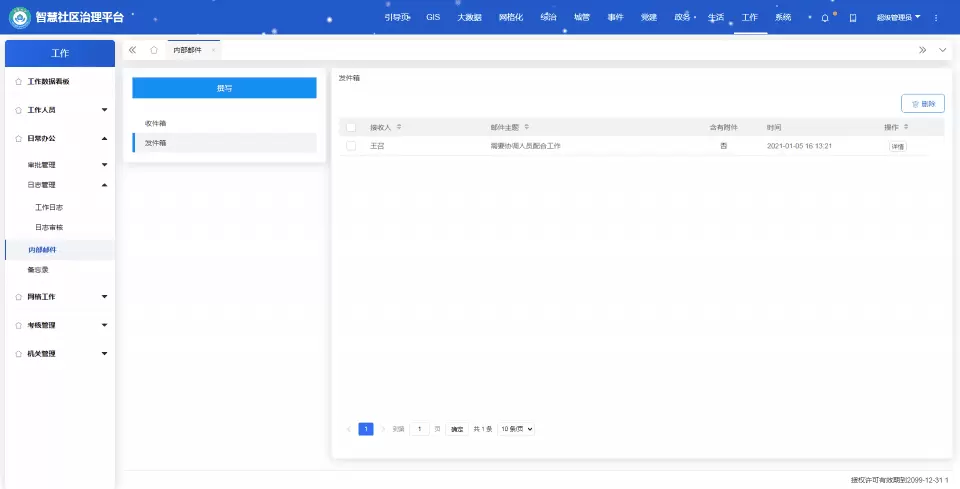The width and height of the screenshot is (960, 489).
Task: Close the 内部邮件 tab
Action: tap(213, 50)
